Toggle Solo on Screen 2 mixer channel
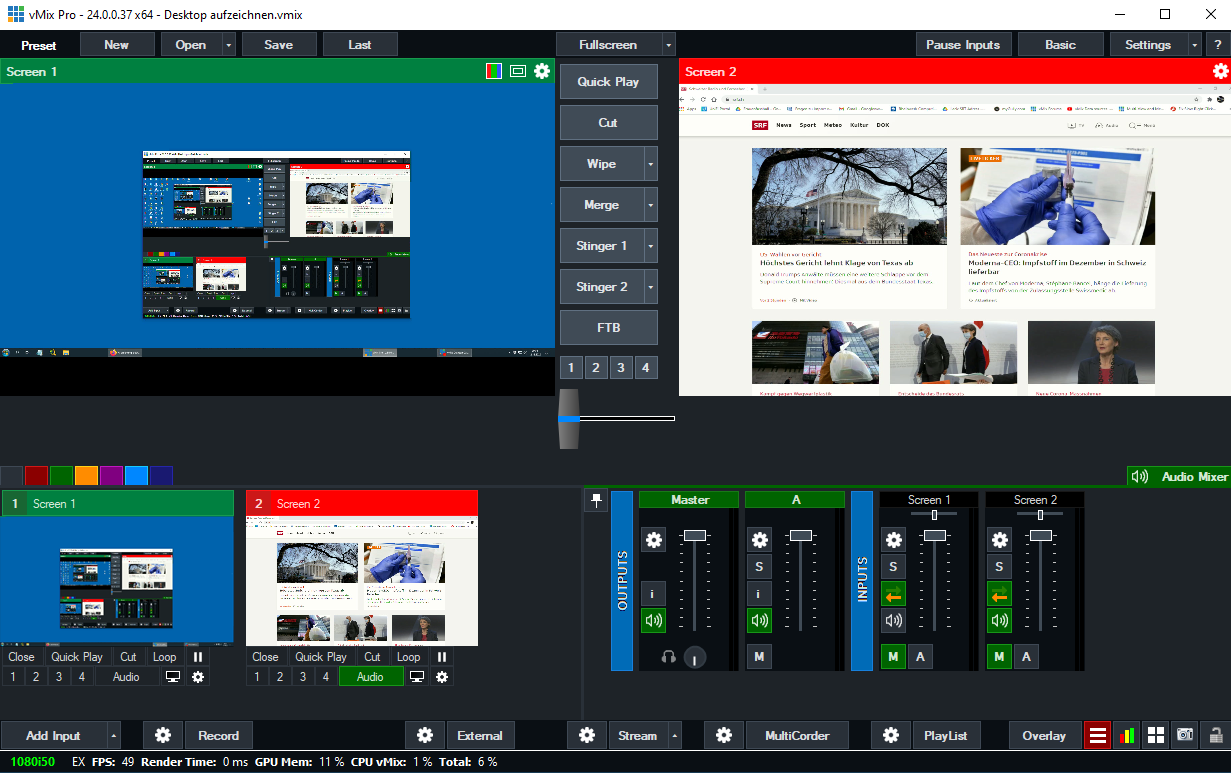 click(999, 567)
